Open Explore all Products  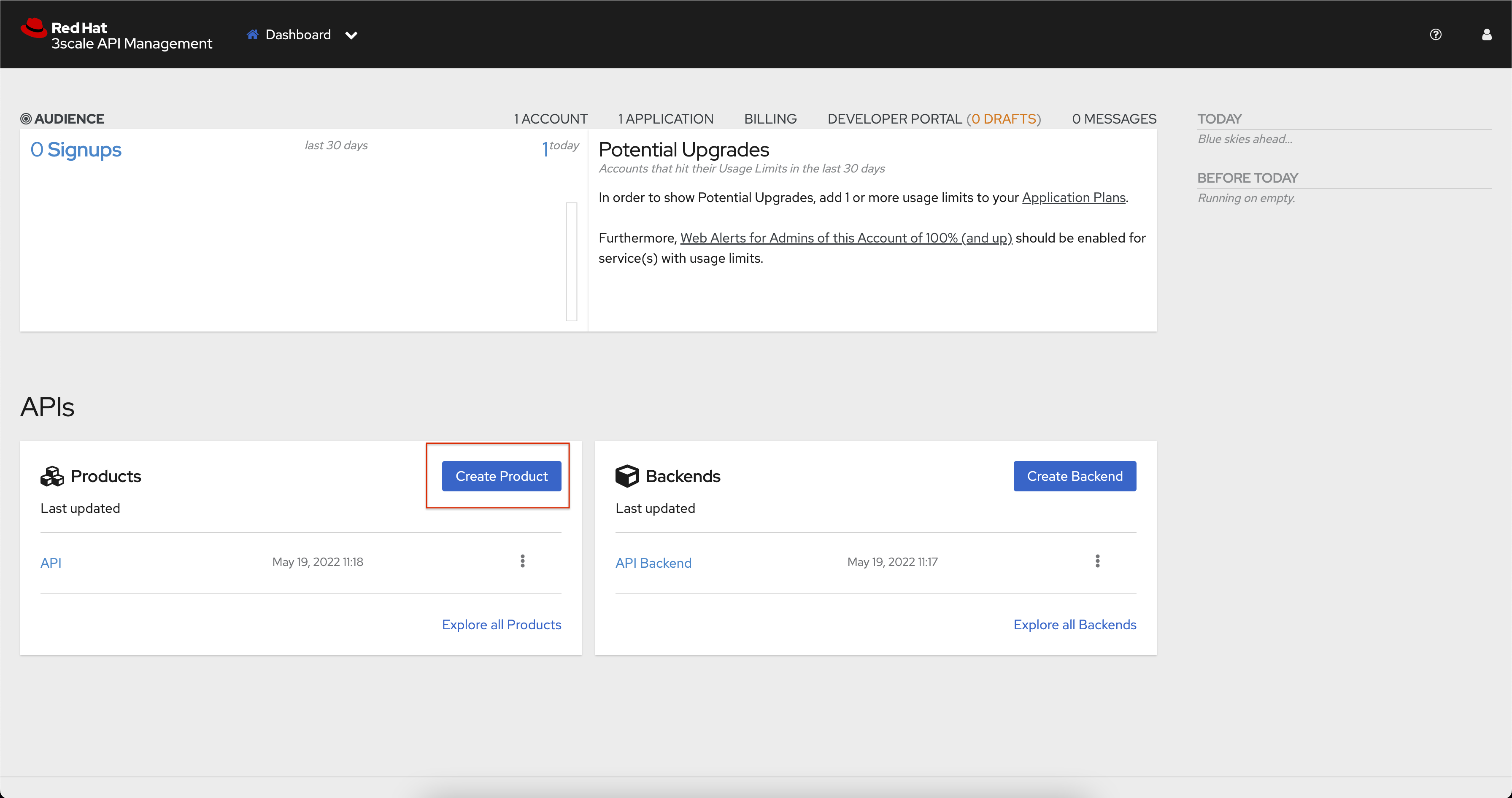pyautogui.click(x=501, y=624)
